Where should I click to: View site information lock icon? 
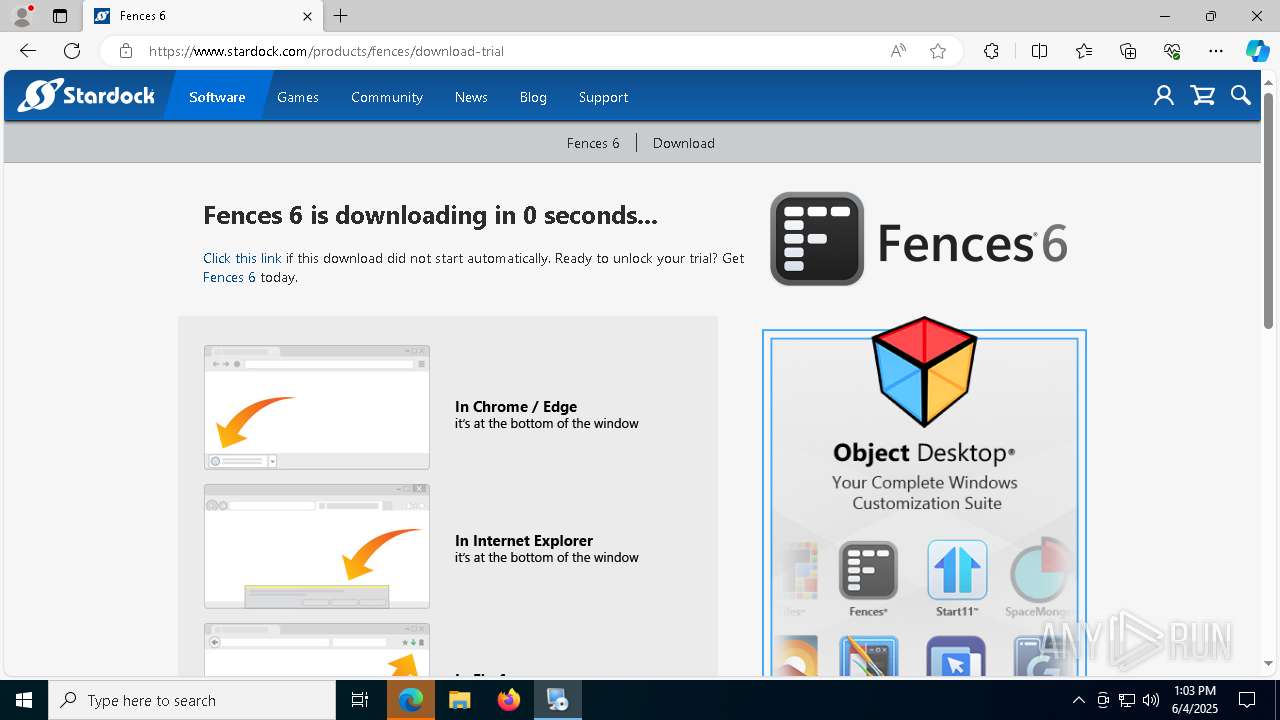125,51
